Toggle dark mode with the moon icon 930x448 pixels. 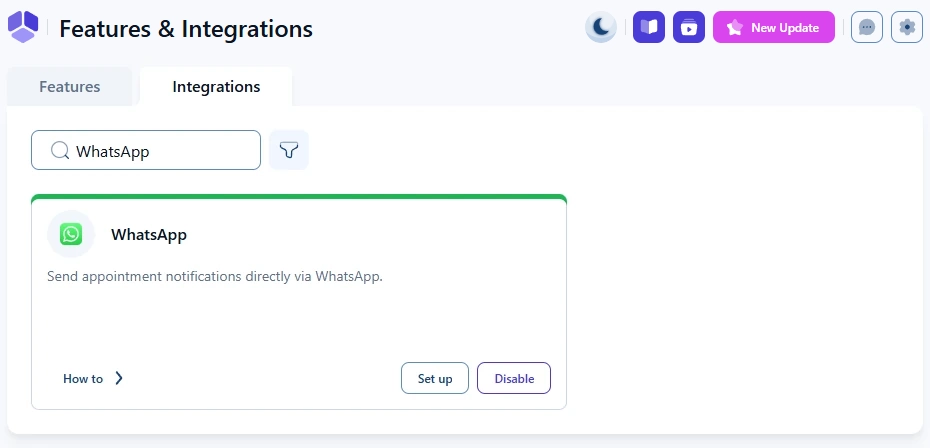(x=601, y=27)
